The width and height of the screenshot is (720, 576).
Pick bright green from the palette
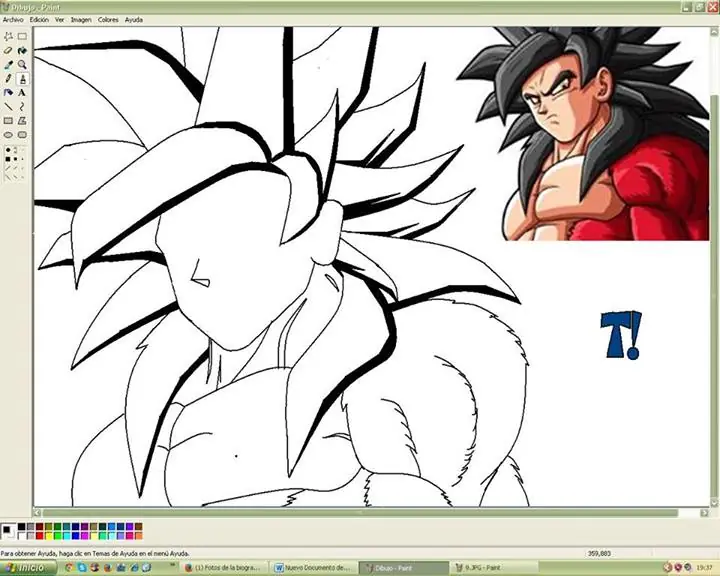[57, 536]
